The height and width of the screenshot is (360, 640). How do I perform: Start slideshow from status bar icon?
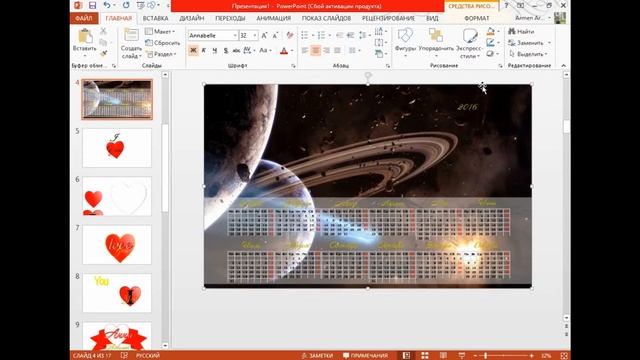(462, 356)
